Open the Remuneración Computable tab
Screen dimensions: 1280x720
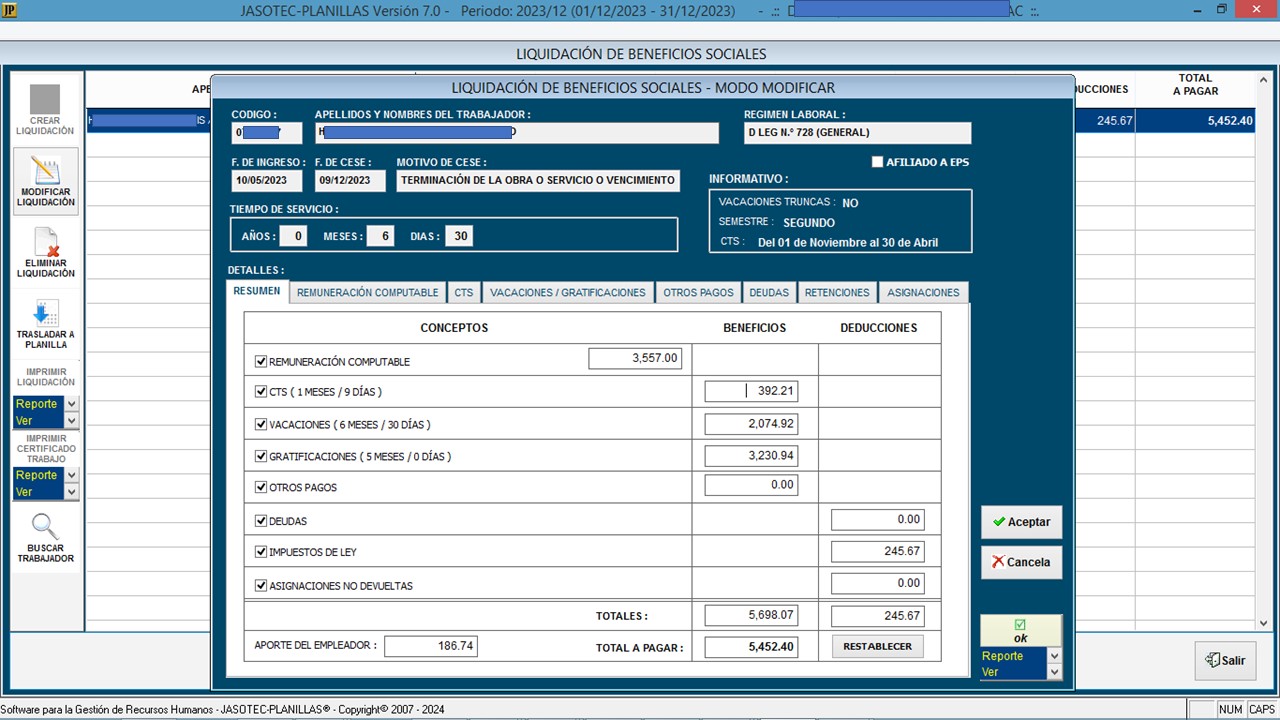click(368, 293)
